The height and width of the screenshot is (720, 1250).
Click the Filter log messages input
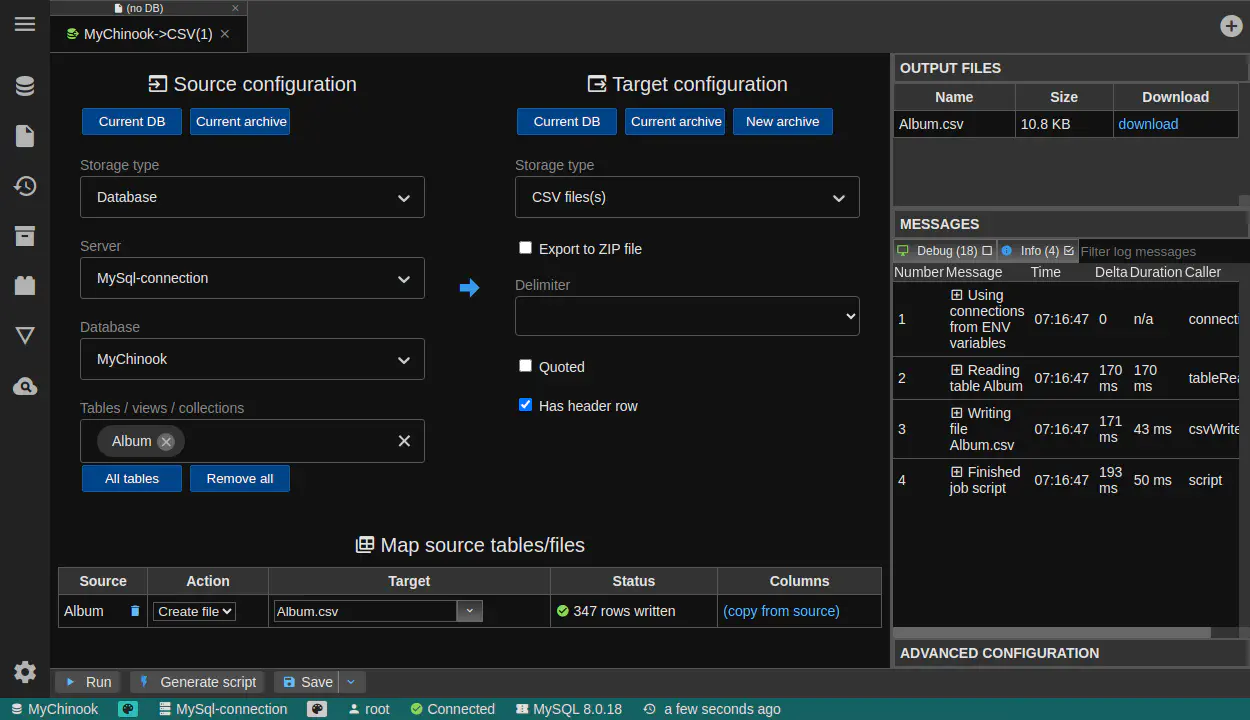[x=1163, y=251]
